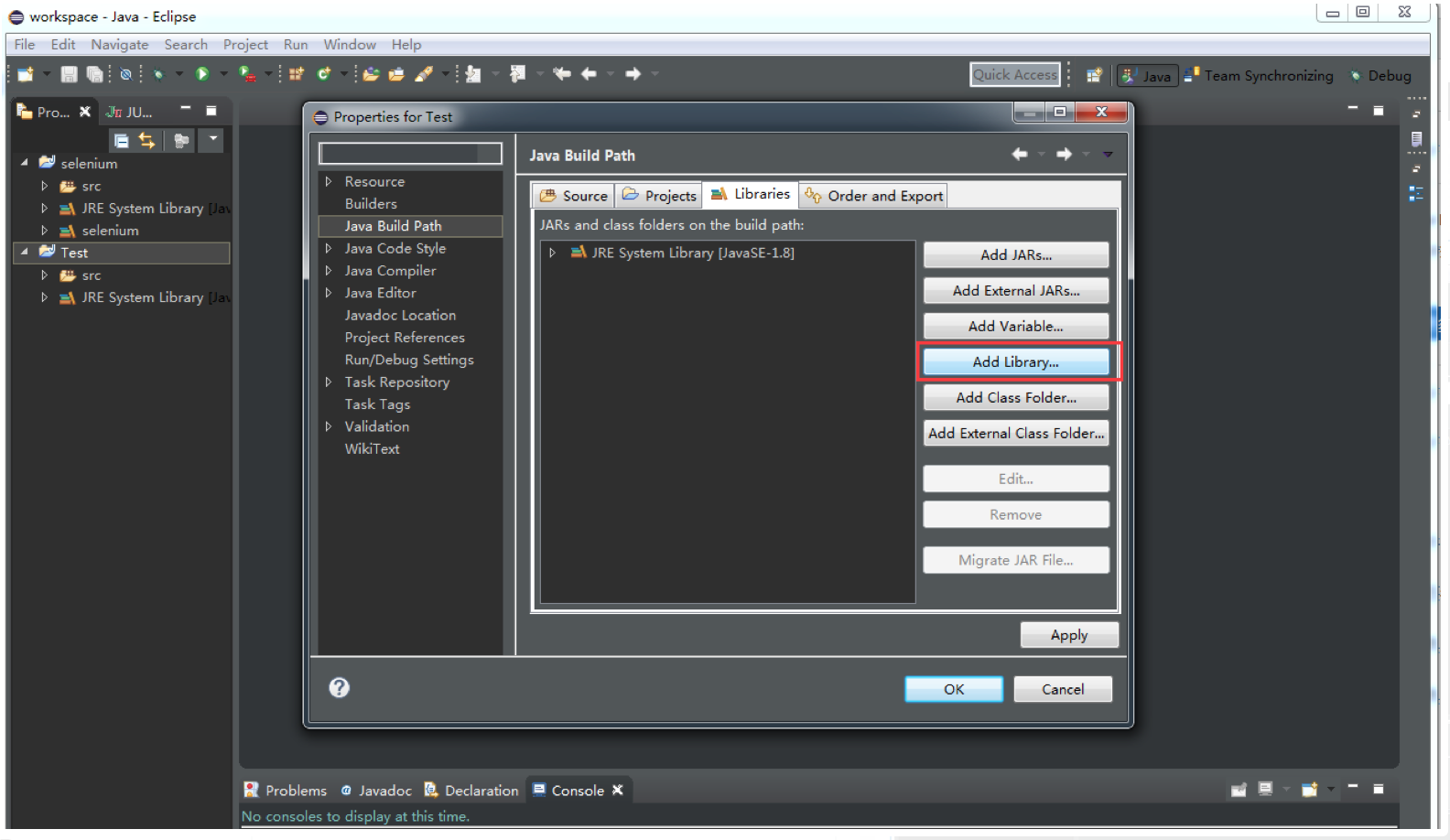Screen dimensions: 1450x840
Task: Click the Quick Access search field
Action: point(1015,75)
